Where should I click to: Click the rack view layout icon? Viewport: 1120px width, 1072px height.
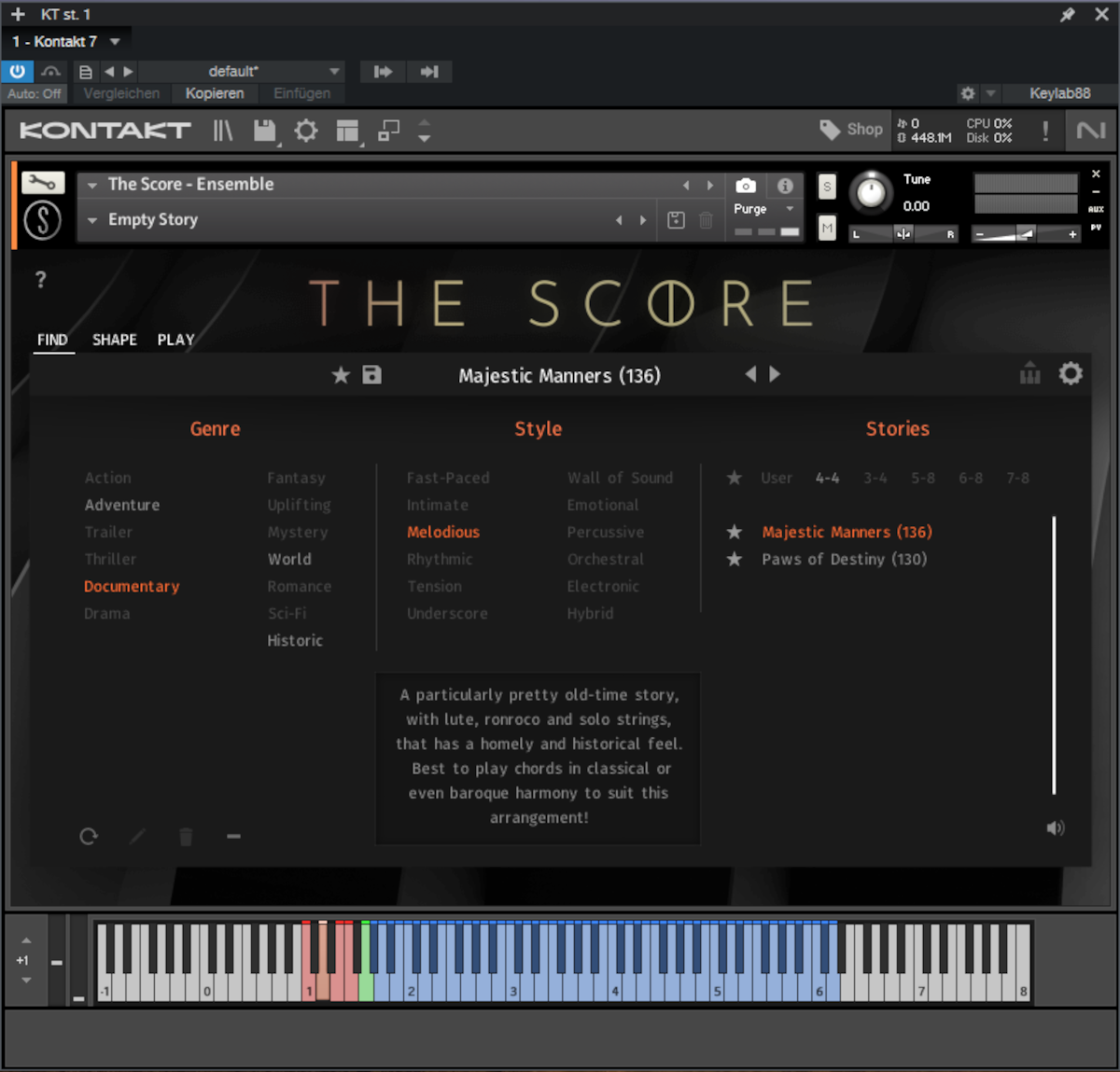coord(347,131)
